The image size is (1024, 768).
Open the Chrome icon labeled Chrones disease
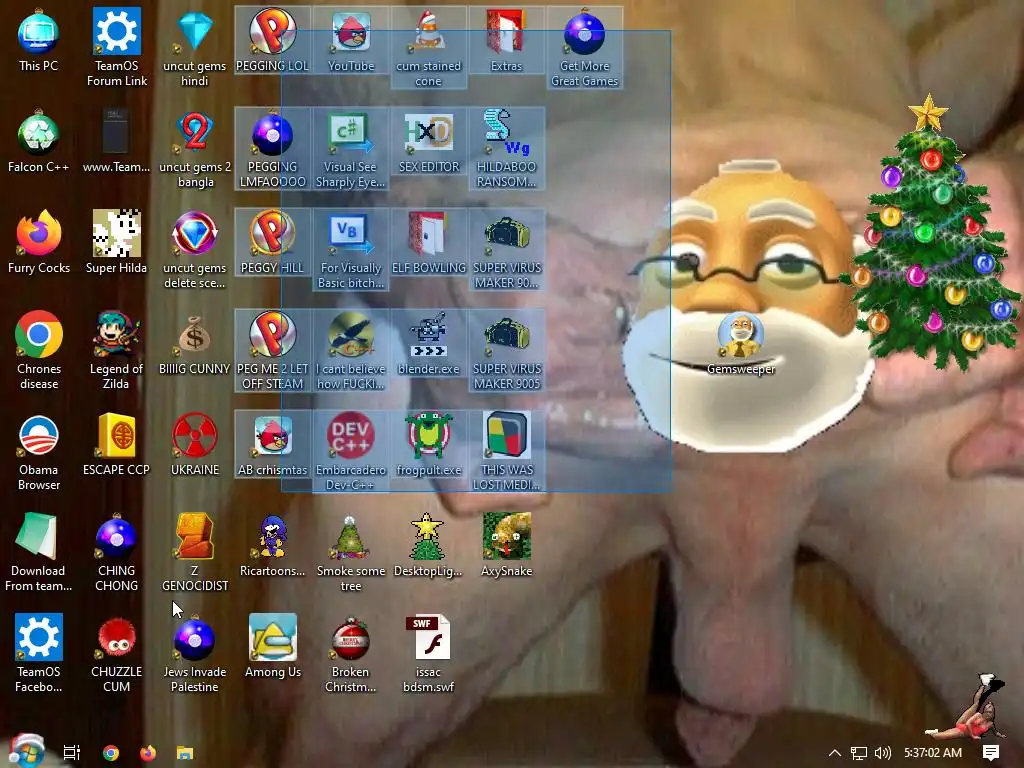tap(39, 351)
